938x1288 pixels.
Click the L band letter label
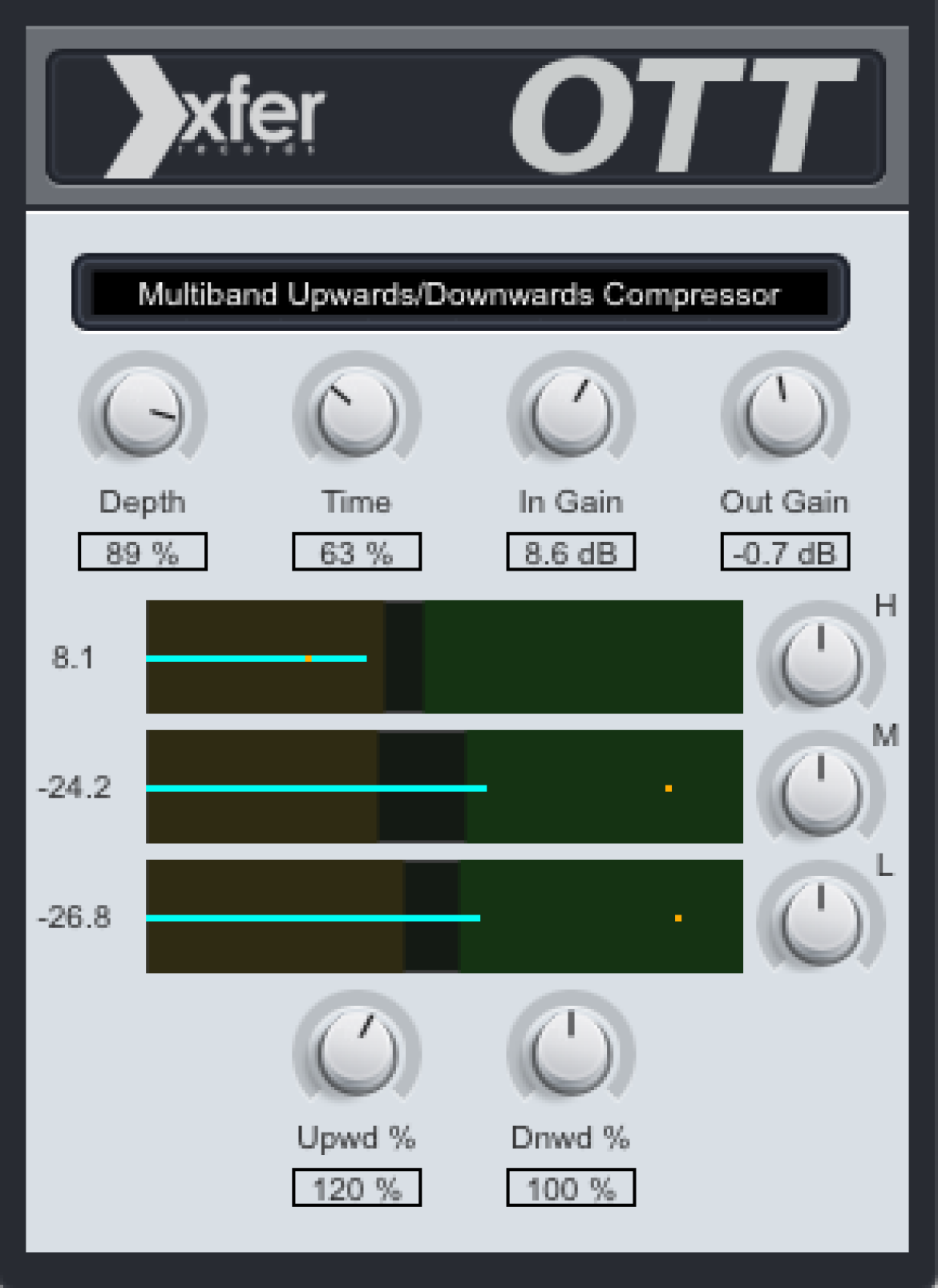885,866
